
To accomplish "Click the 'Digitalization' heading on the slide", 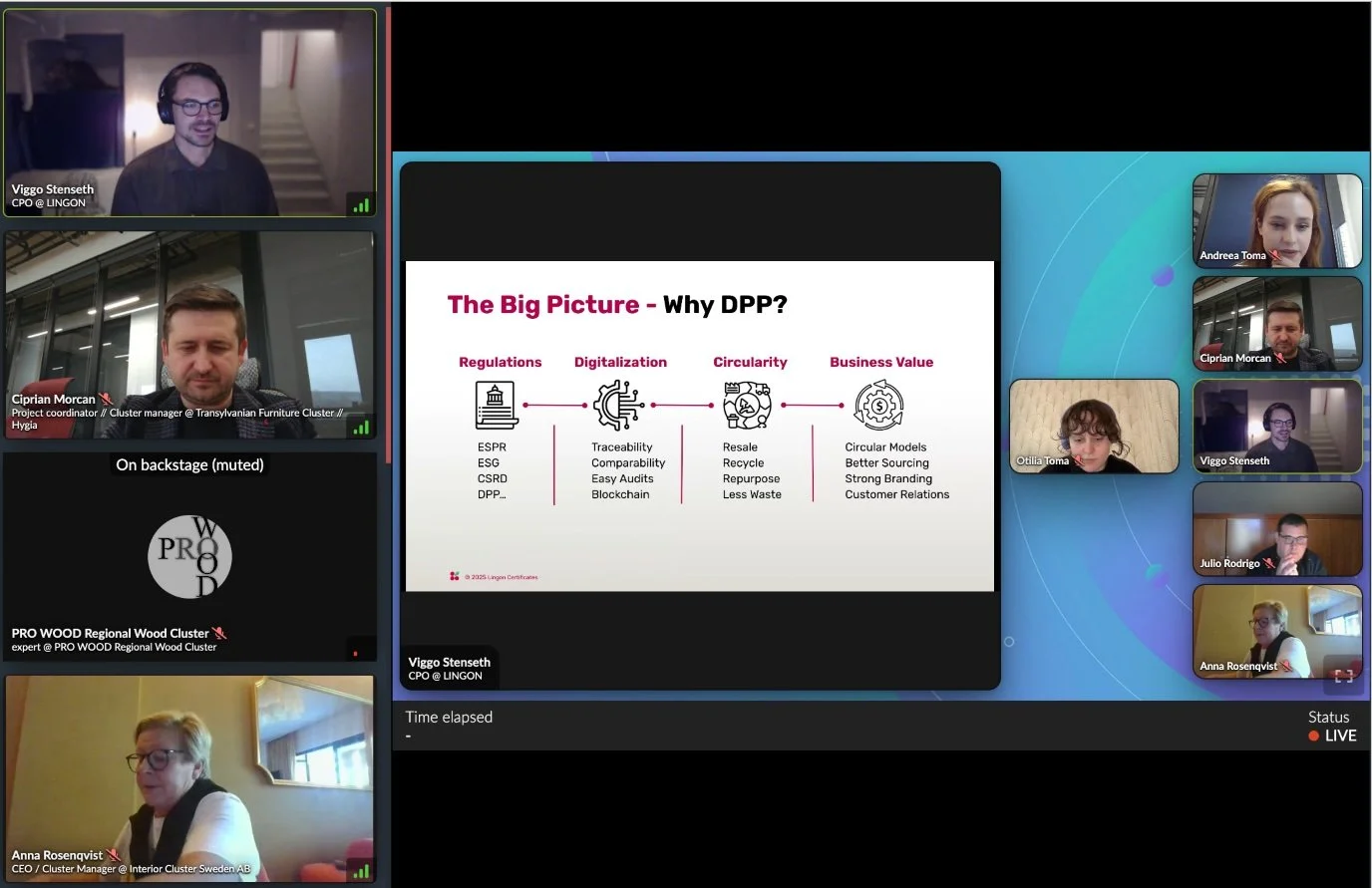I will pyautogui.click(x=620, y=362).
